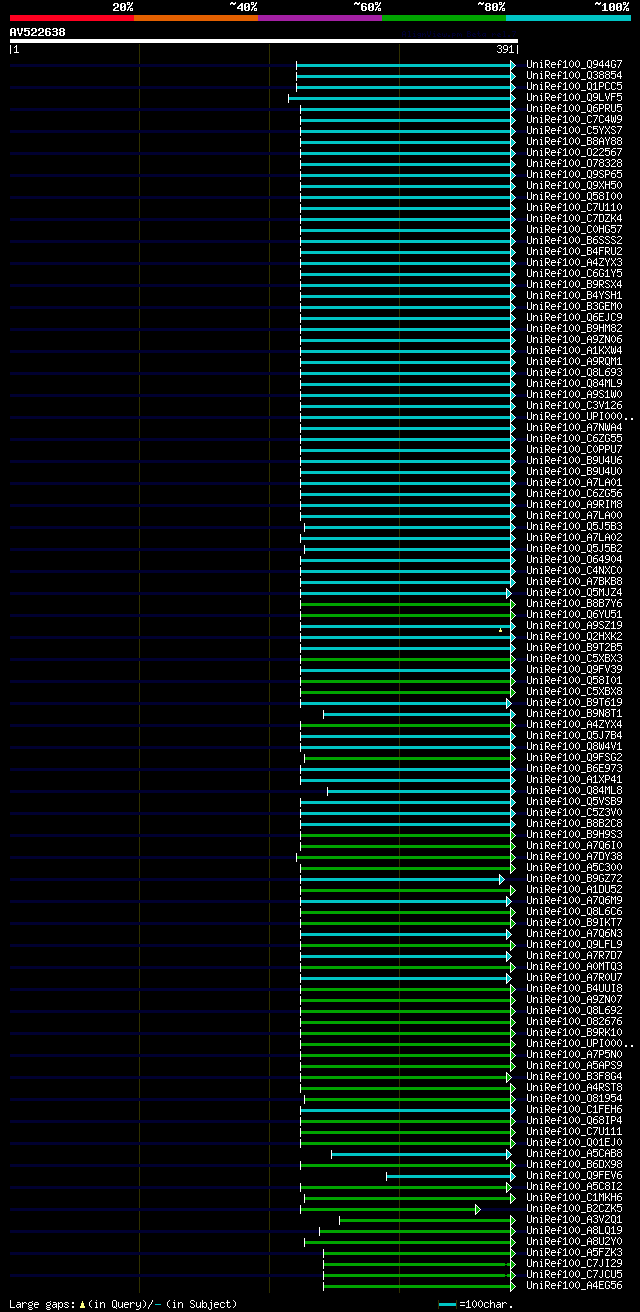Select label UniRef100_Q9LFL9
The height and width of the screenshot is (1312, 640).
(x=574, y=944)
